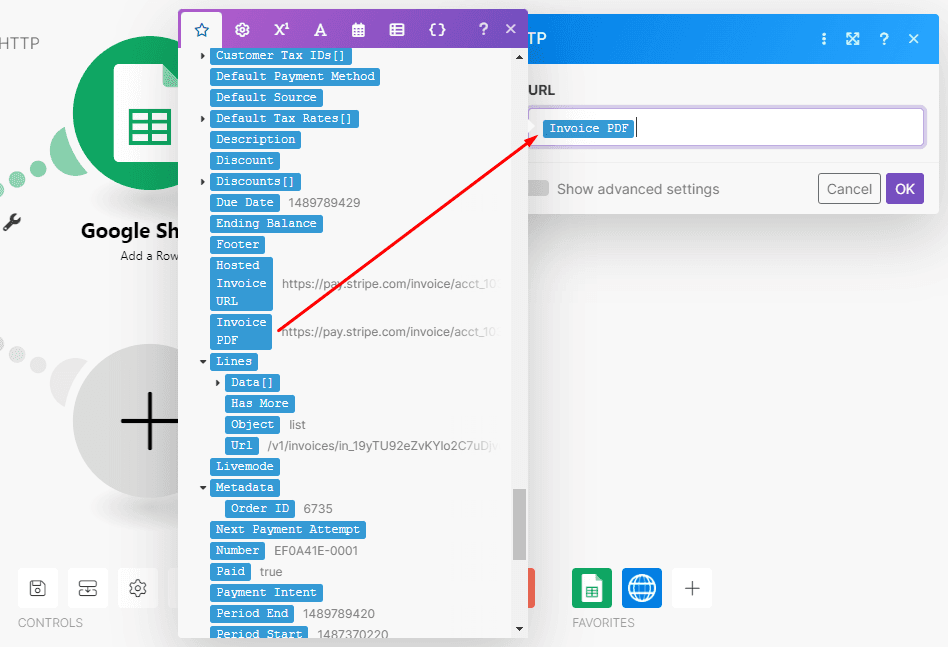This screenshot has width=948, height=647.
Task: Click the Cancel button
Action: [849, 189]
